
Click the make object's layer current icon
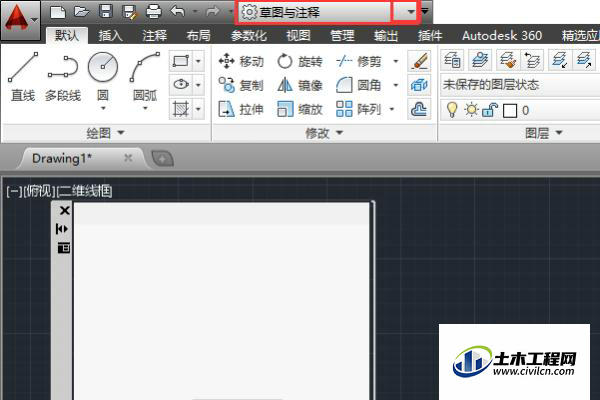[x=480, y=60]
